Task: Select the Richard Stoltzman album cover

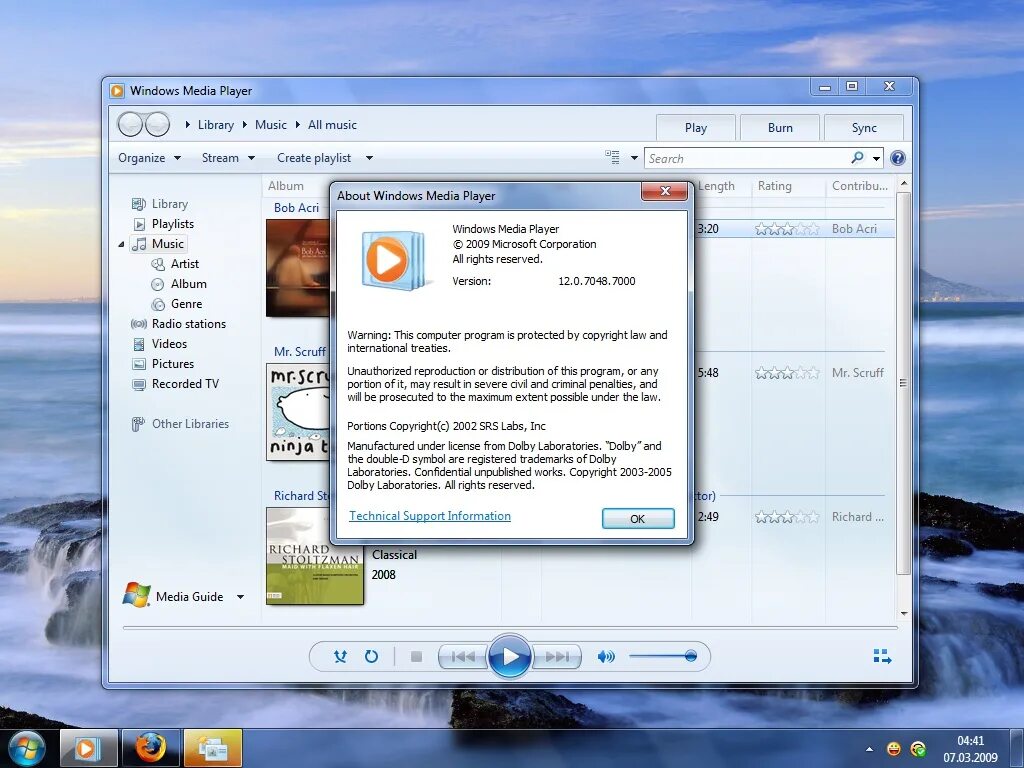Action: [315, 556]
